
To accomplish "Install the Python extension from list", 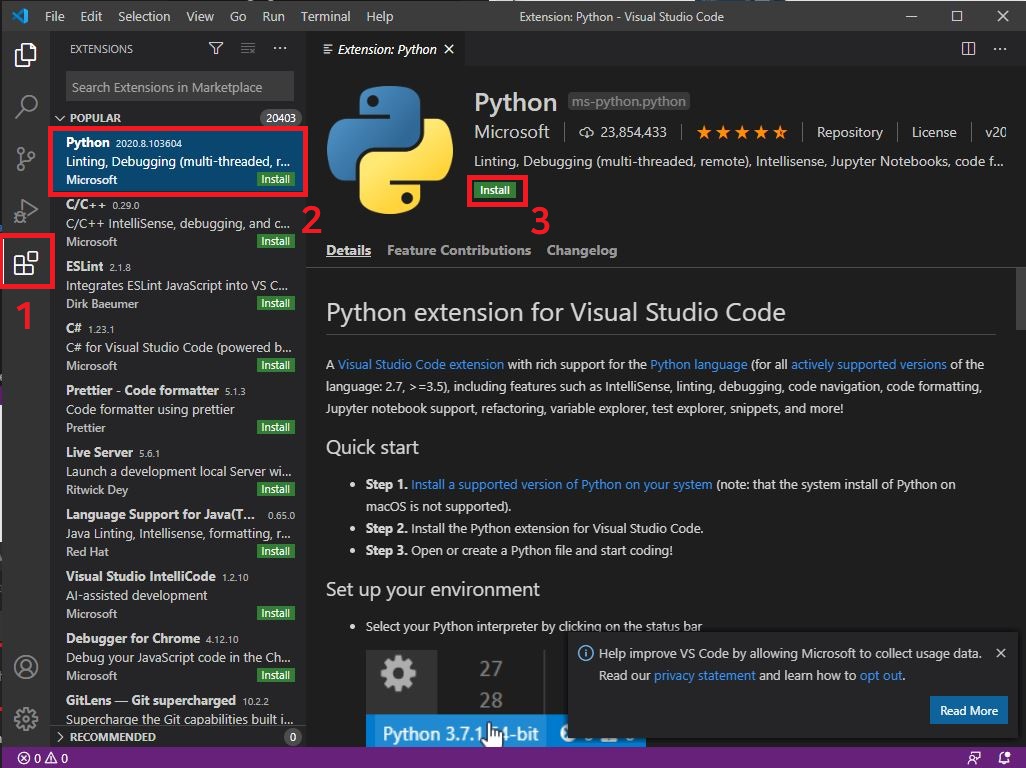I will [x=275, y=179].
